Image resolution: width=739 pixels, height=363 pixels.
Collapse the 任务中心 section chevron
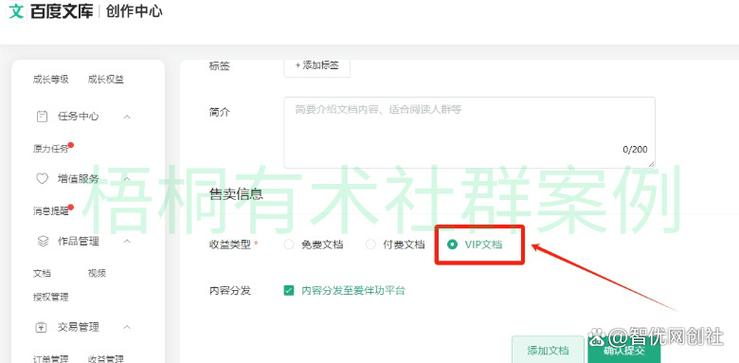[x=127, y=116]
